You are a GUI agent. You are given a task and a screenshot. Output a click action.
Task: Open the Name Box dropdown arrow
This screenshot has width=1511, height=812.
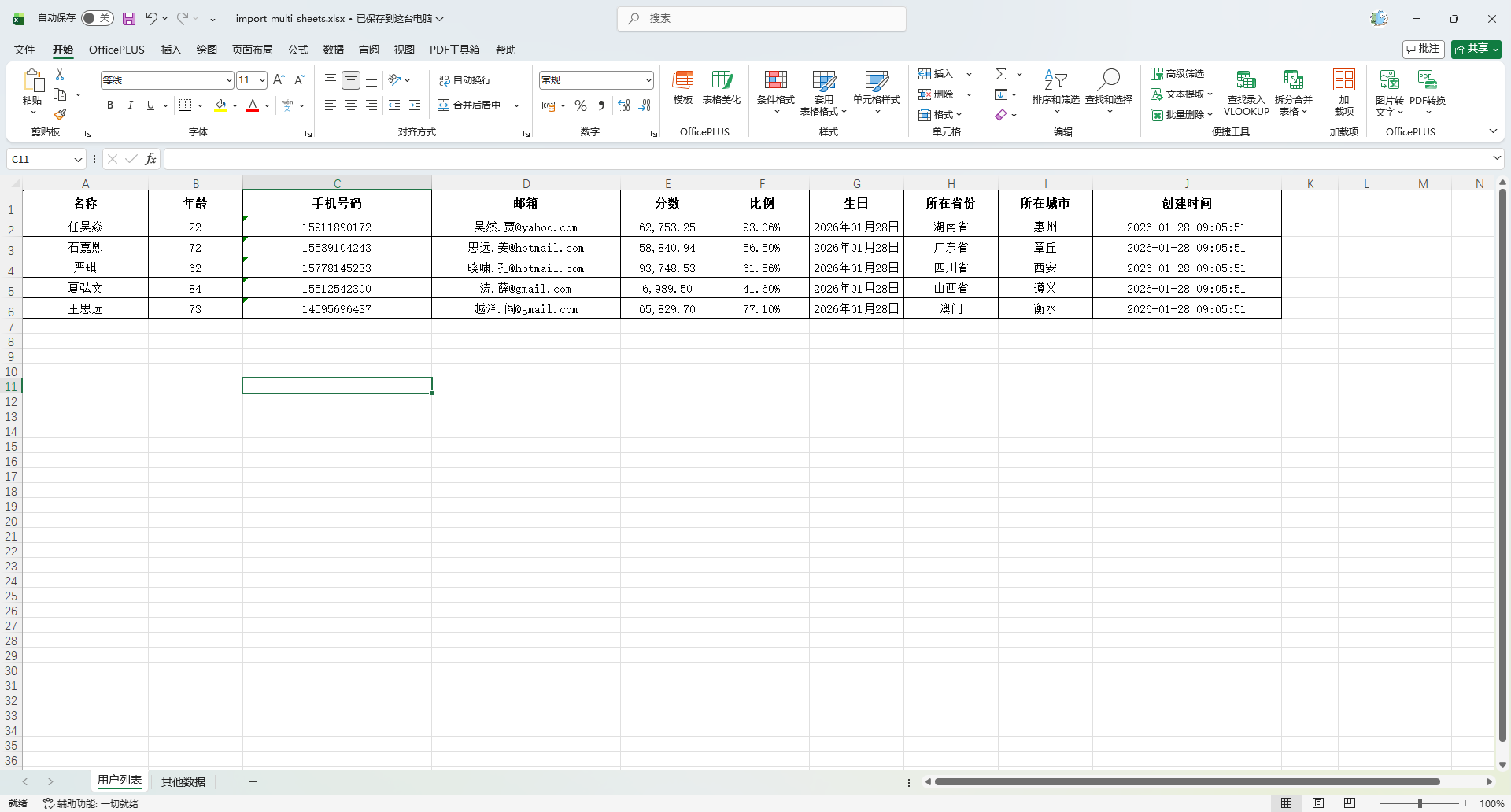click(78, 160)
